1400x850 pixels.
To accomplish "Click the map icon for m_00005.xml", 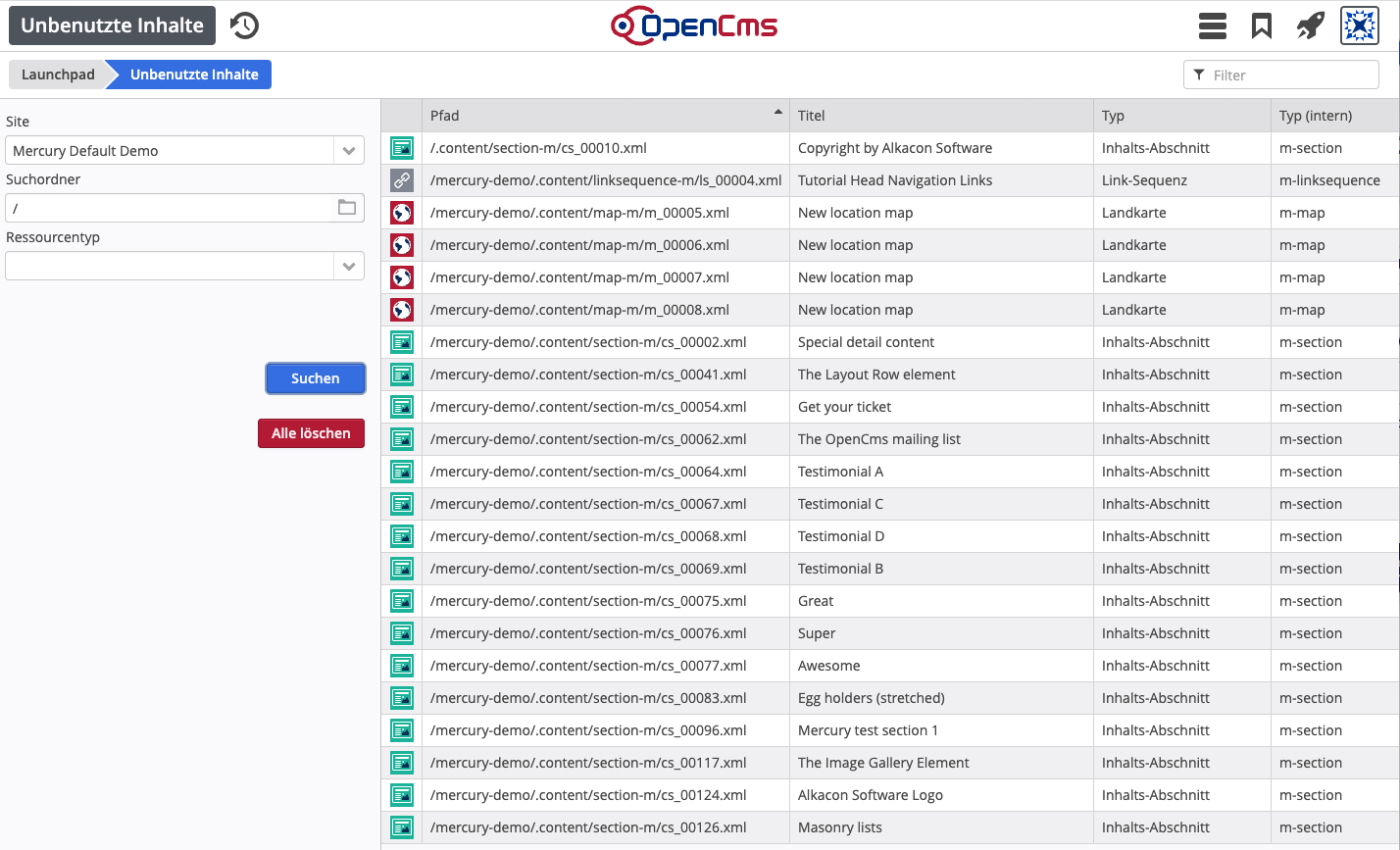I will tap(401, 213).
